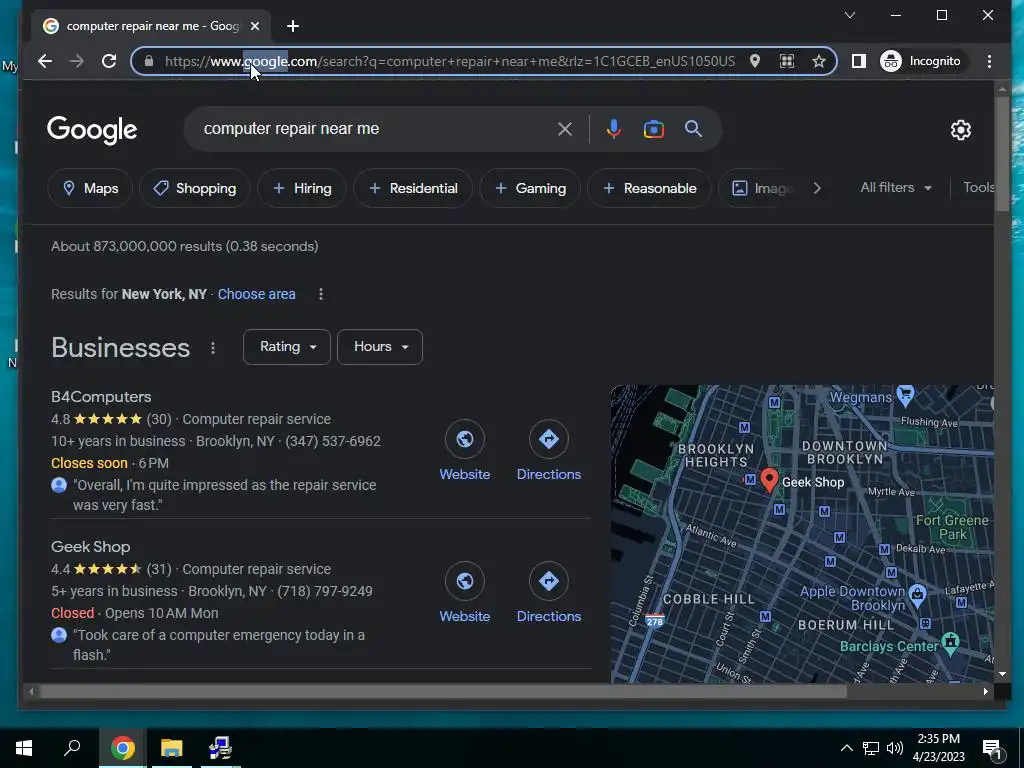Click the scroll-right arrow on horizontal scrollbar
Screen dimensions: 1024x768
tap(985, 692)
